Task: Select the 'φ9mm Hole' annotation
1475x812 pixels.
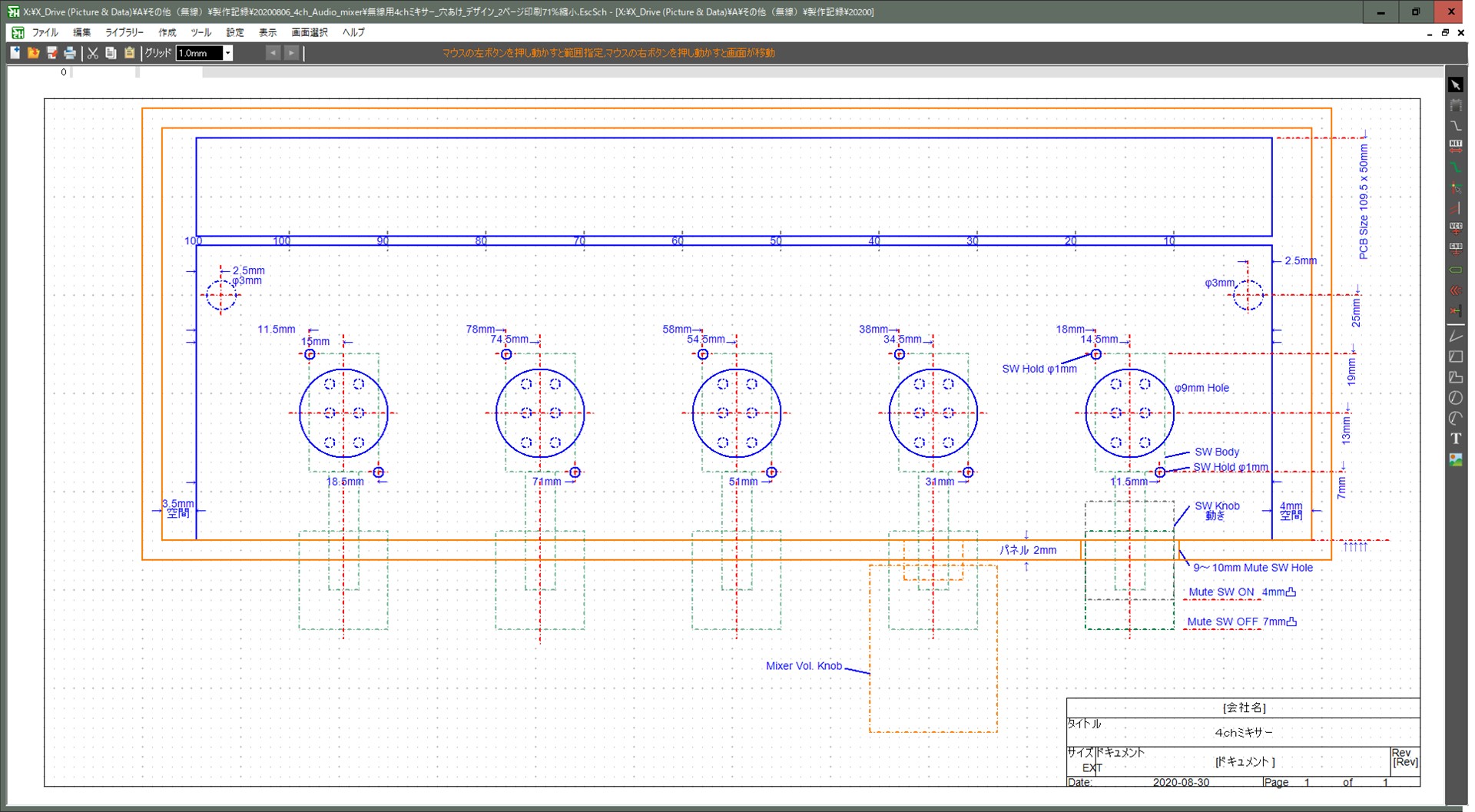Action: click(1202, 388)
